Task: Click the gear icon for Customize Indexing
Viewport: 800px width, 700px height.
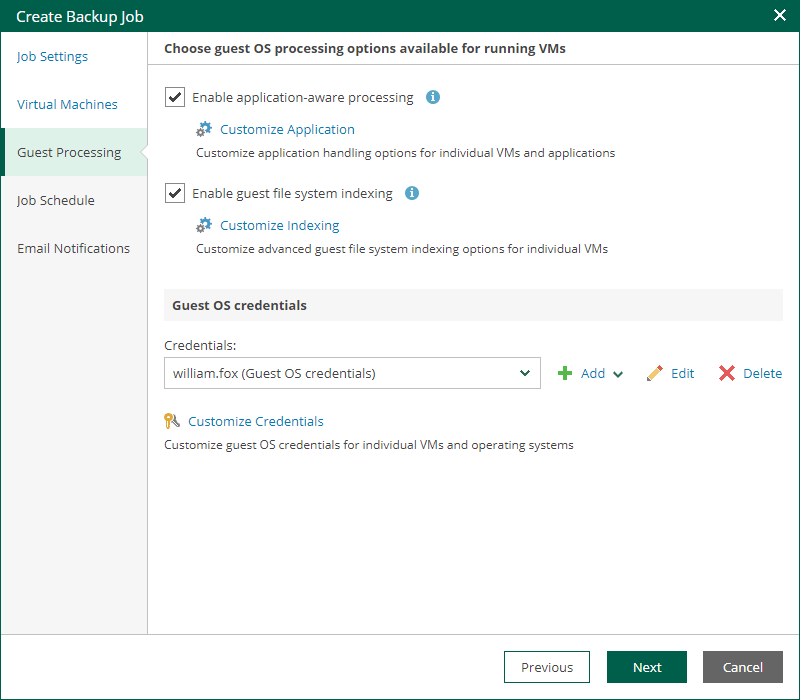Action: 204,225
